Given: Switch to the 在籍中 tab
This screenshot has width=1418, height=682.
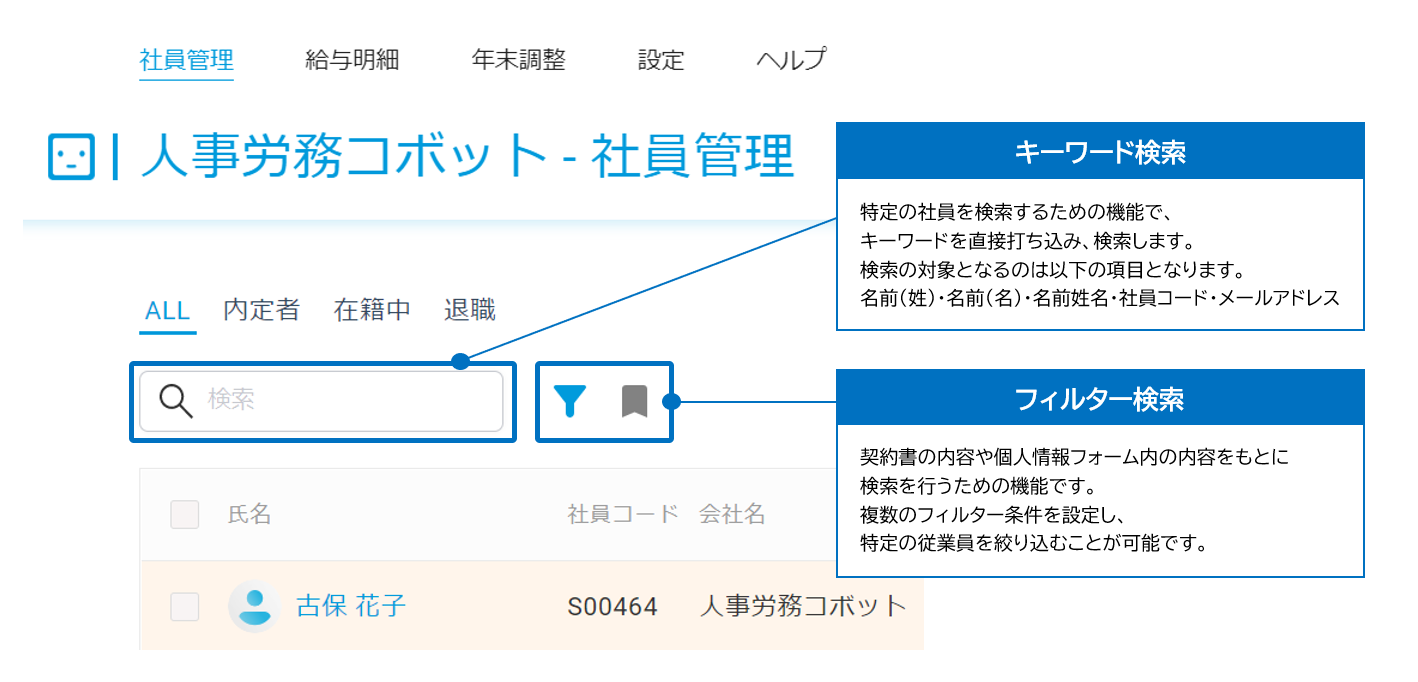Looking at the screenshot, I should point(373,310).
